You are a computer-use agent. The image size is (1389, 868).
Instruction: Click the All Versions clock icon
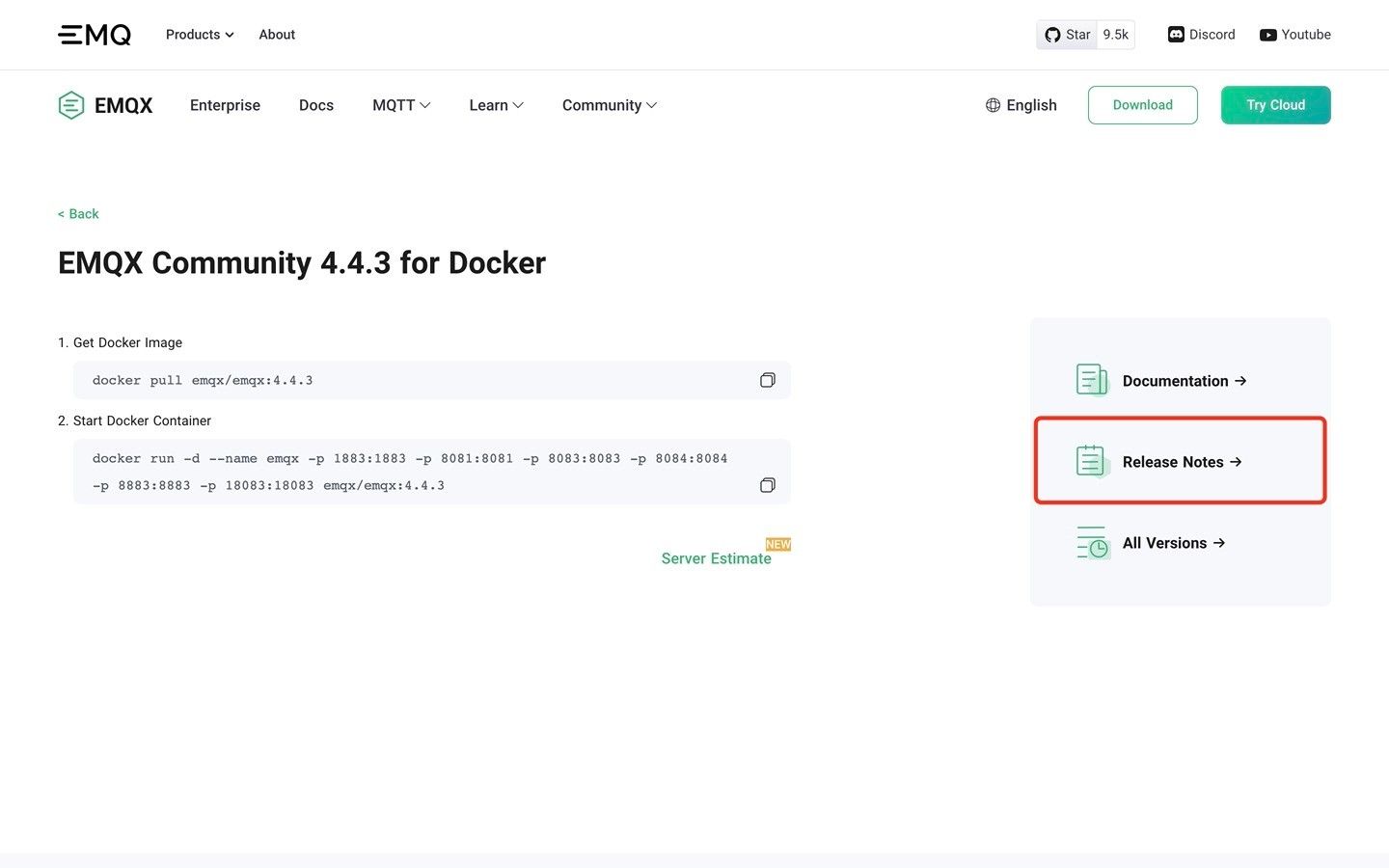click(1093, 543)
